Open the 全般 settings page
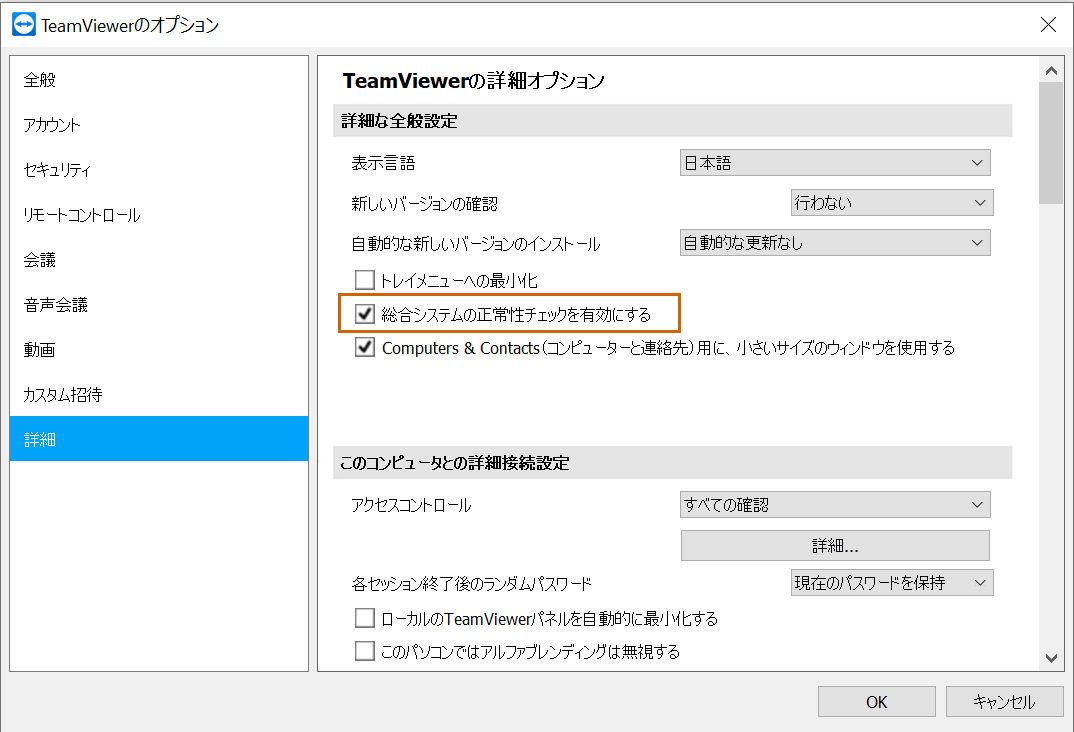This screenshot has width=1074, height=732. pyautogui.click(x=159, y=79)
